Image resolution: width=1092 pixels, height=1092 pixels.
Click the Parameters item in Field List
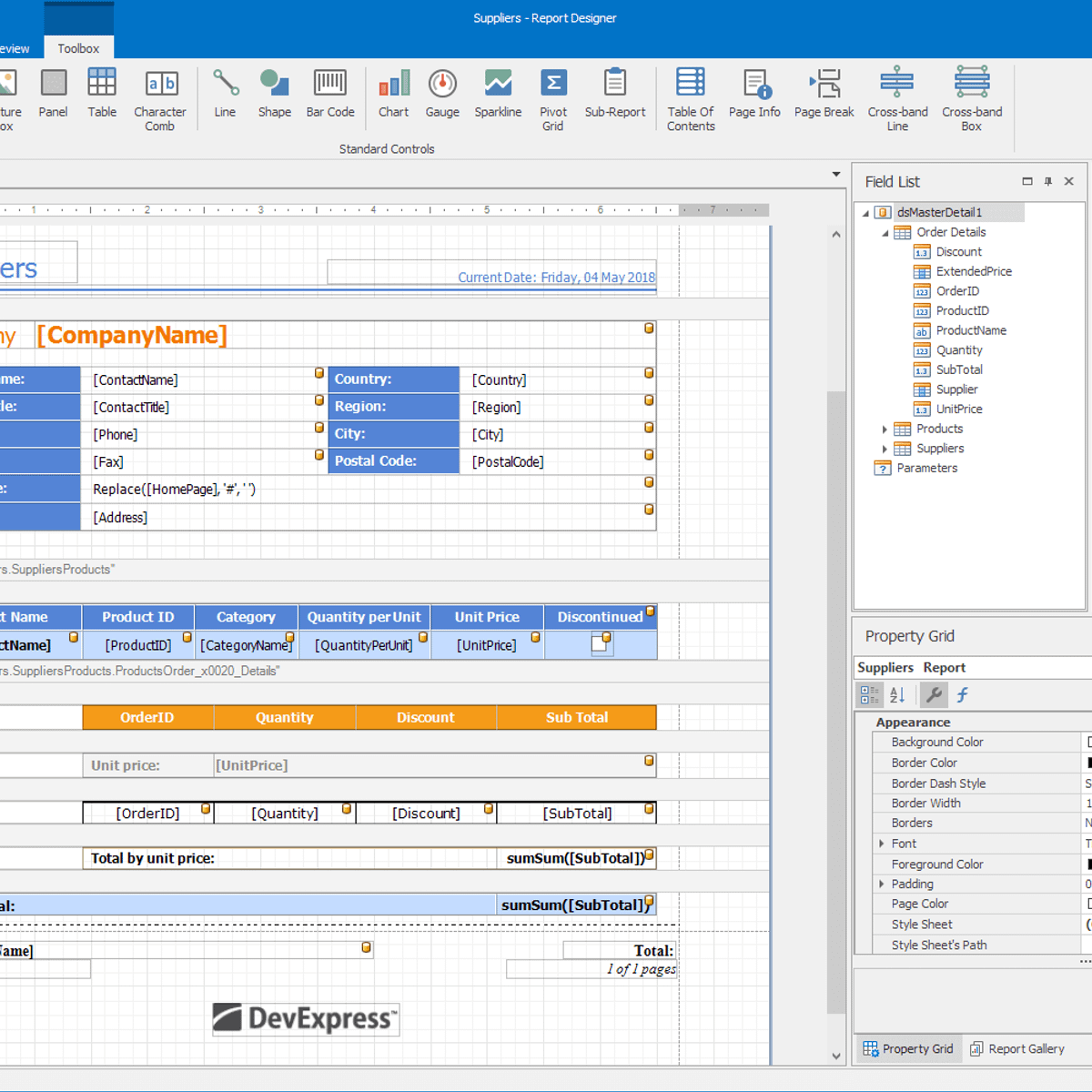pyautogui.click(x=926, y=468)
